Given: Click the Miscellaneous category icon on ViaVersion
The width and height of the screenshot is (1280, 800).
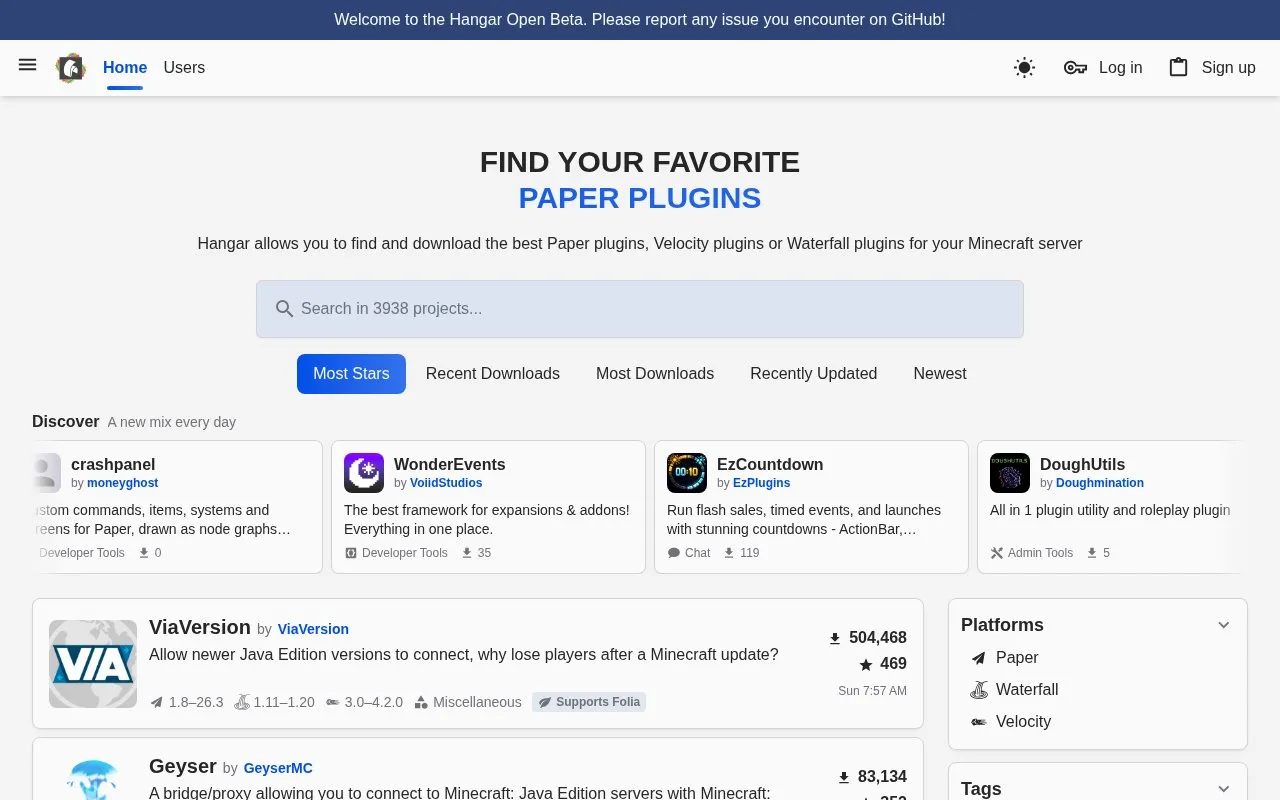Looking at the screenshot, I should pyautogui.click(x=421, y=702).
